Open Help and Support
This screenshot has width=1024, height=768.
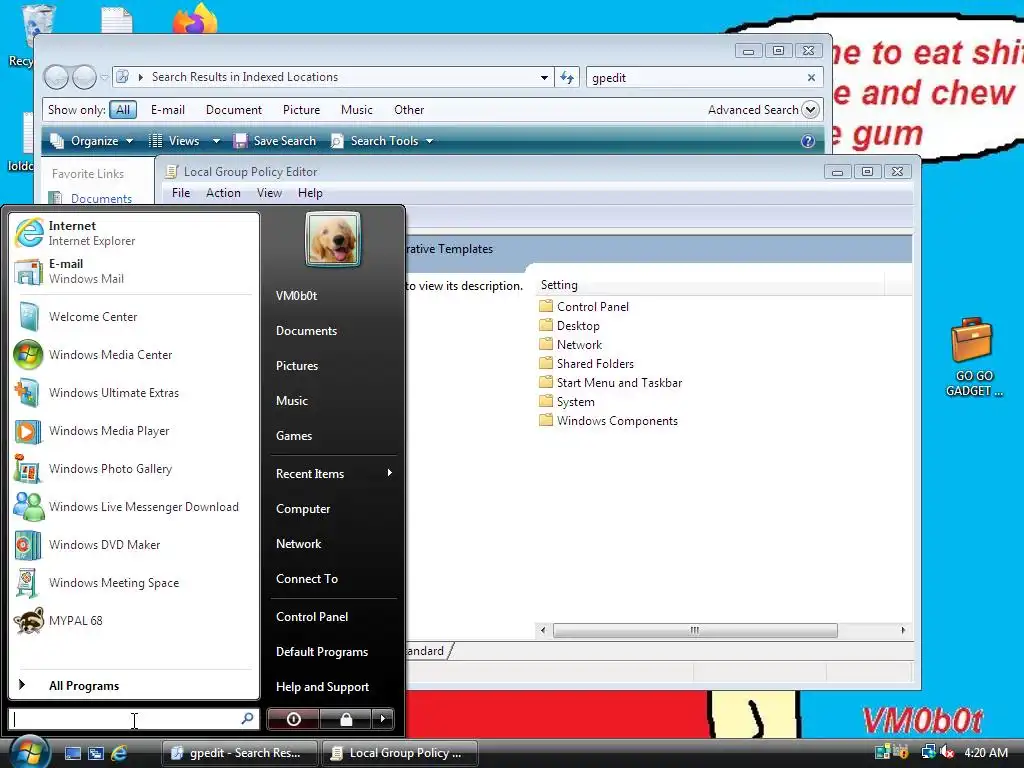click(323, 686)
